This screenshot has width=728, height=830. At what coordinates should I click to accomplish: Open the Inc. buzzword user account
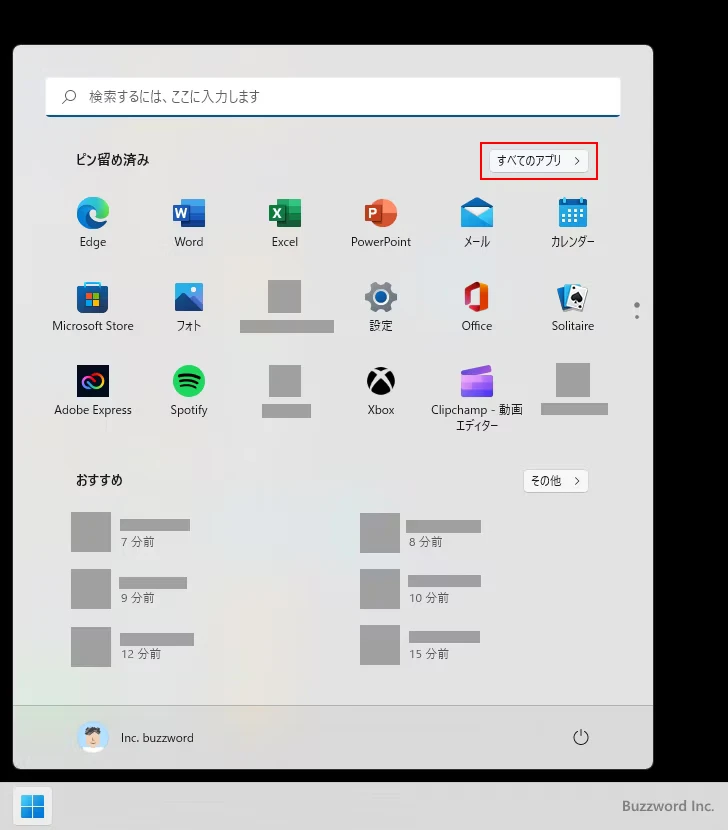click(136, 737)
